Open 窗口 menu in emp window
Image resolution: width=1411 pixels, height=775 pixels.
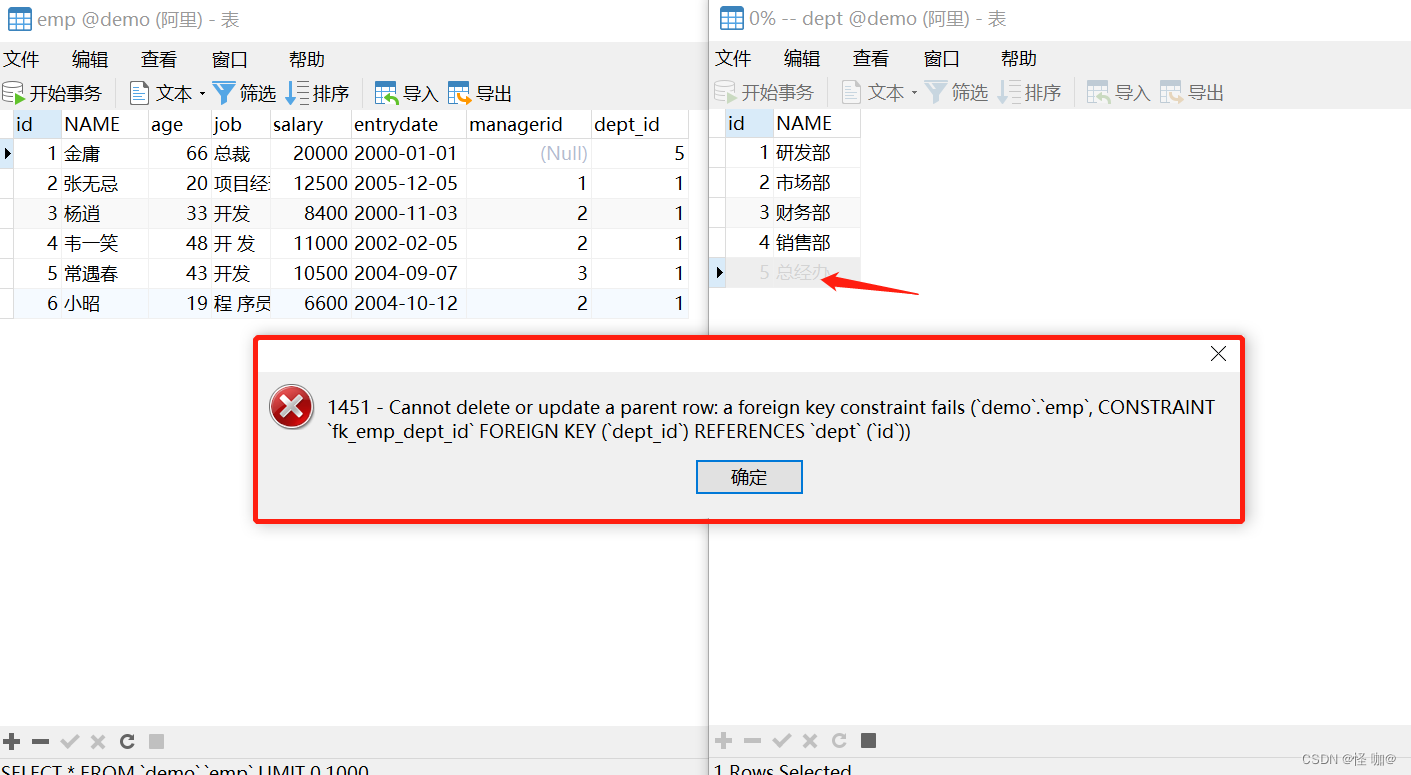(230, 59)
